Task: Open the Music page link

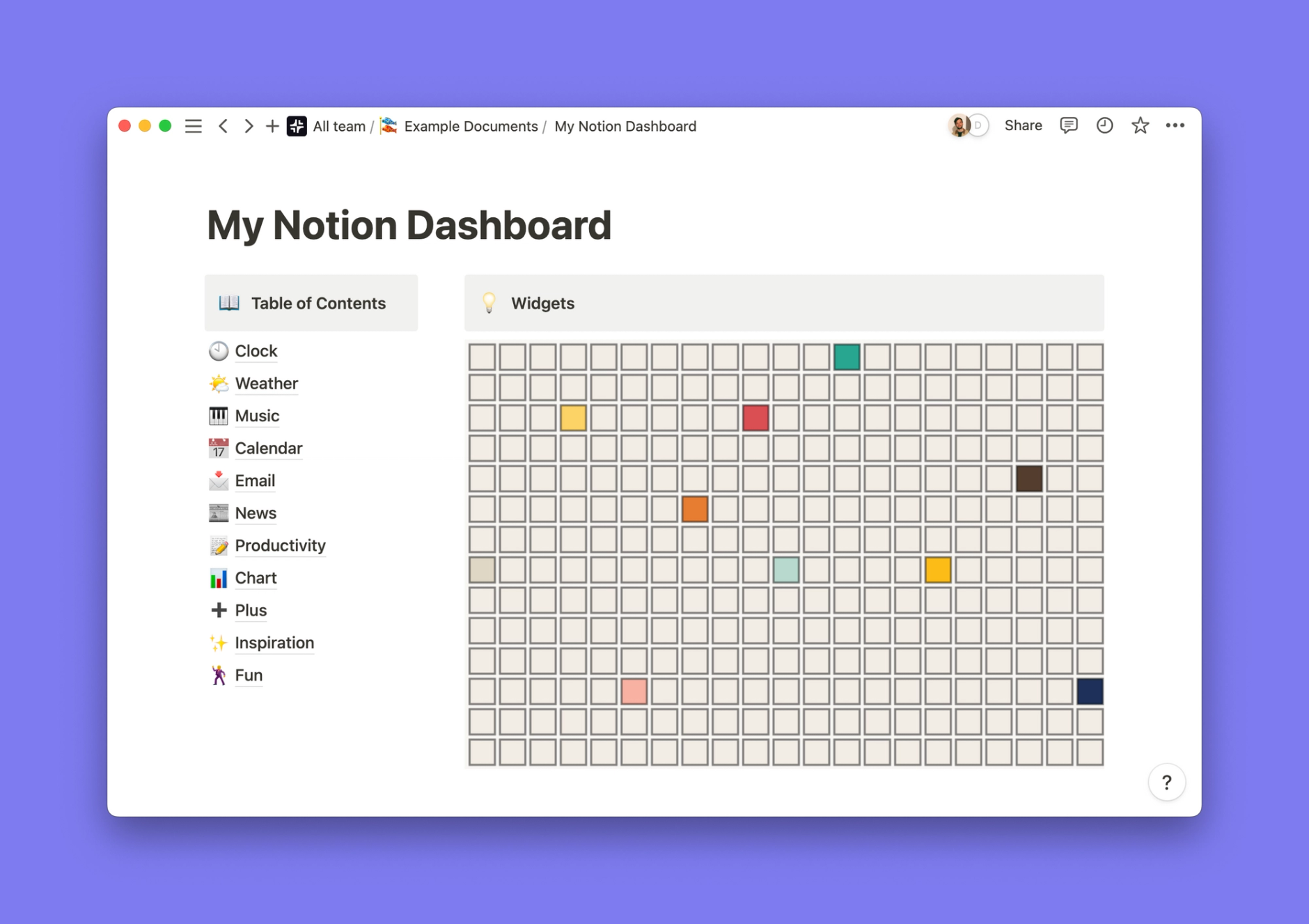Action: pos(257,416)
